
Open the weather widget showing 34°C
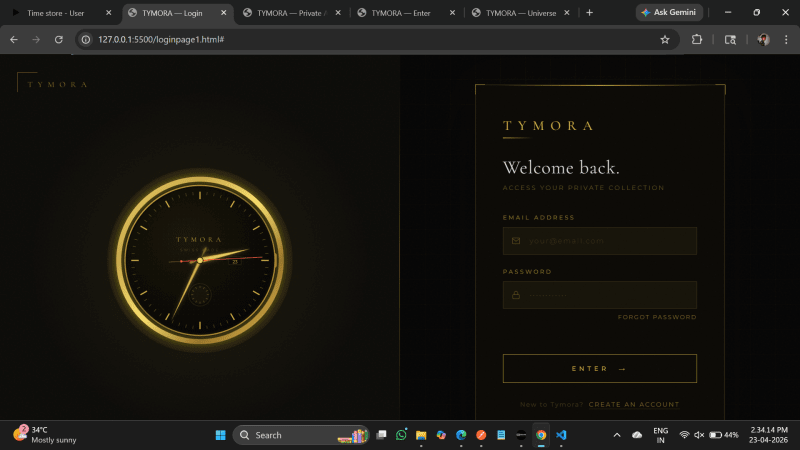click(x=45, y=435)
